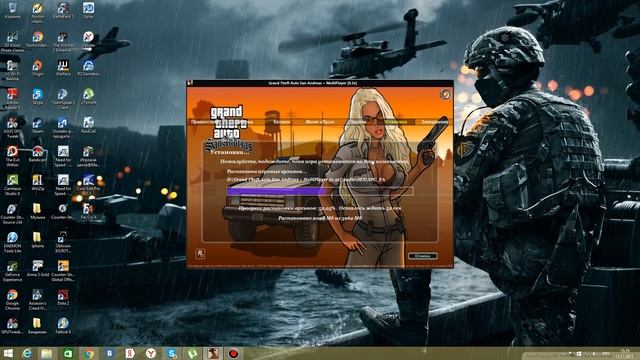Open File Explorer from the taskbar
The width and height of the screenshot is (640, 360).
coord(47,353)
